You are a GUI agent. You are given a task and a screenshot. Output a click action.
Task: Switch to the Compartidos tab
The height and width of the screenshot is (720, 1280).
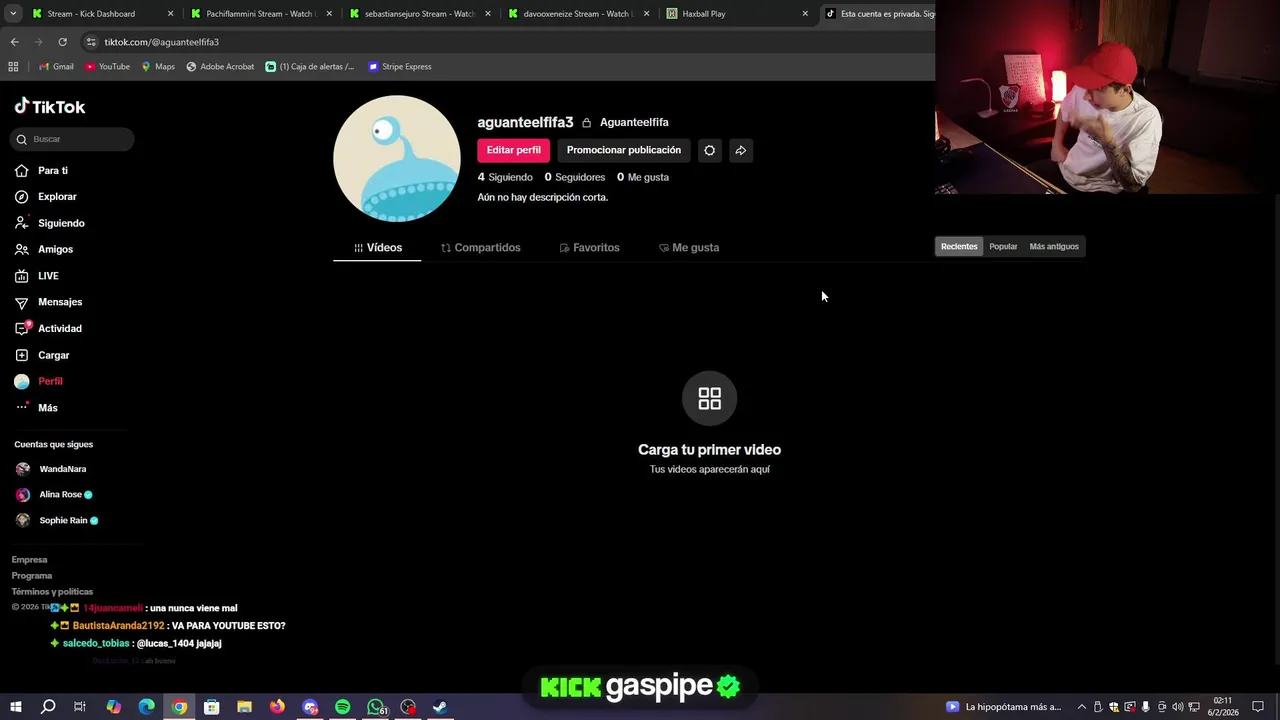click(x=481, y=247)
